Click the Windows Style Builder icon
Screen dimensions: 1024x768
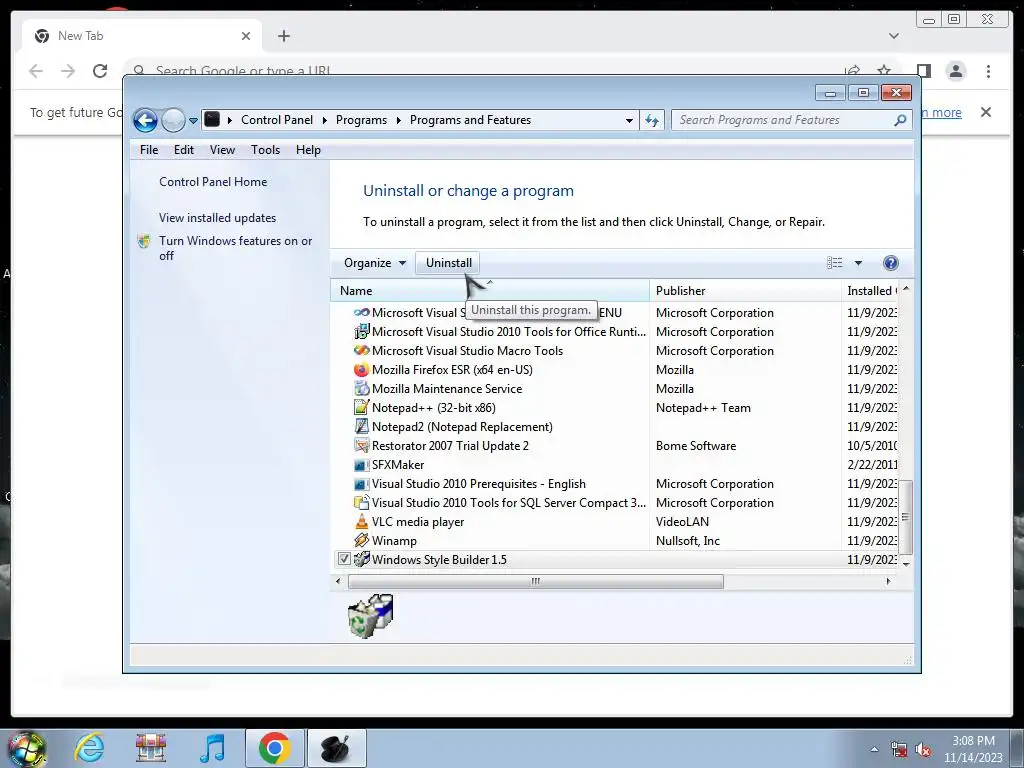(361, 559)
